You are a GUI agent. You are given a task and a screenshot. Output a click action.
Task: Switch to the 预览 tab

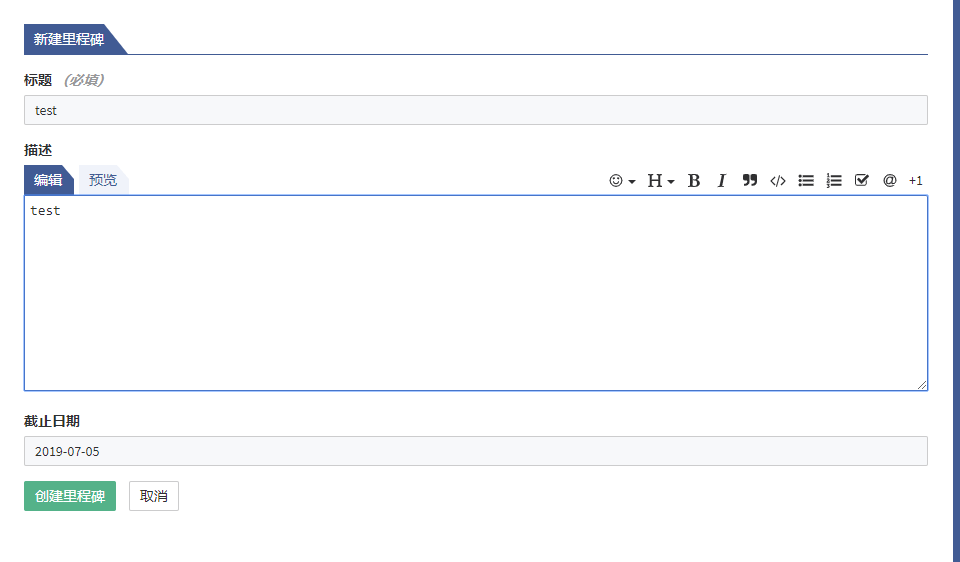pos(103,180)
